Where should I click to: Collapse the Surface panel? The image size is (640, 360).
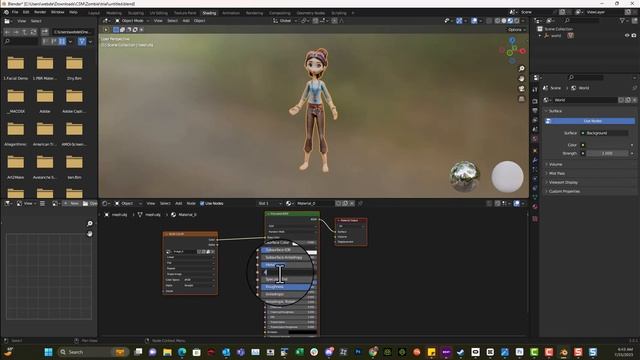[555, 111]
